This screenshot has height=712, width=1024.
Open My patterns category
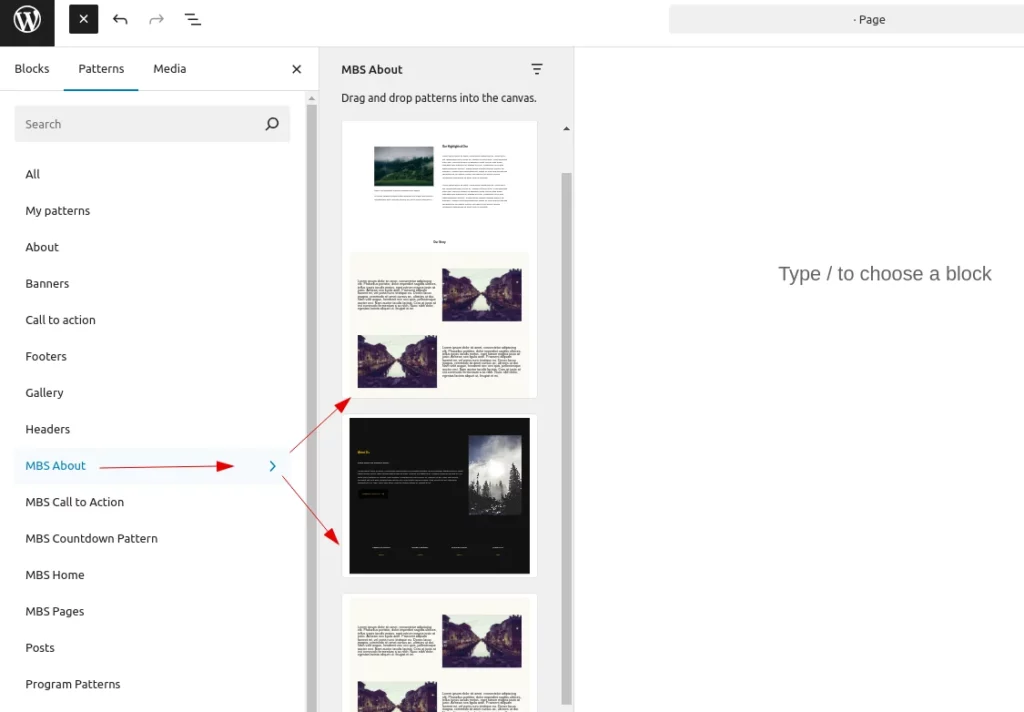click(x=57, y=211)
